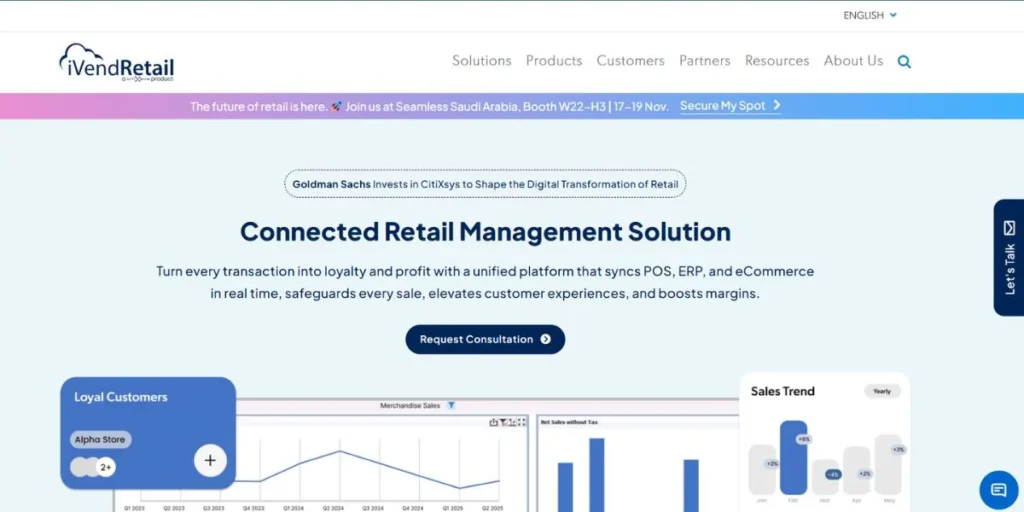Open the Resources menu
The width and height of the screenshot is (1024, 512).
point(777,61)
